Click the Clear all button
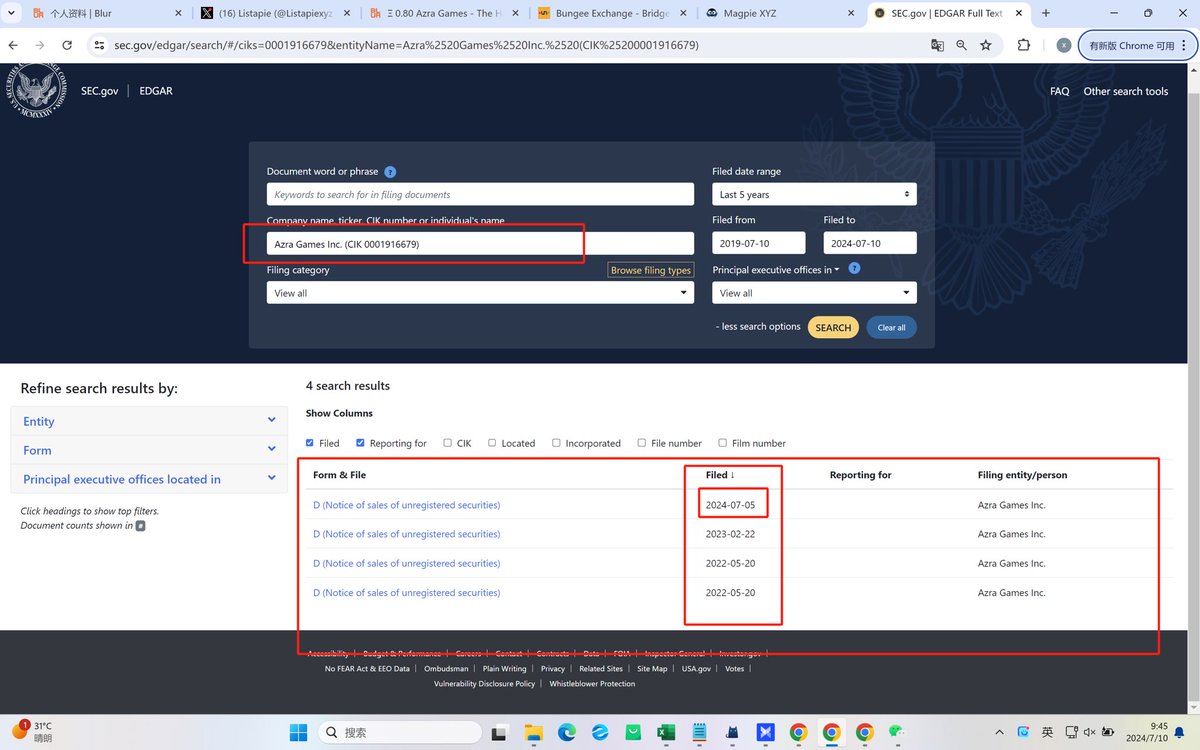This screenshot has height=750, width=1200. click(x=891, y=327)
